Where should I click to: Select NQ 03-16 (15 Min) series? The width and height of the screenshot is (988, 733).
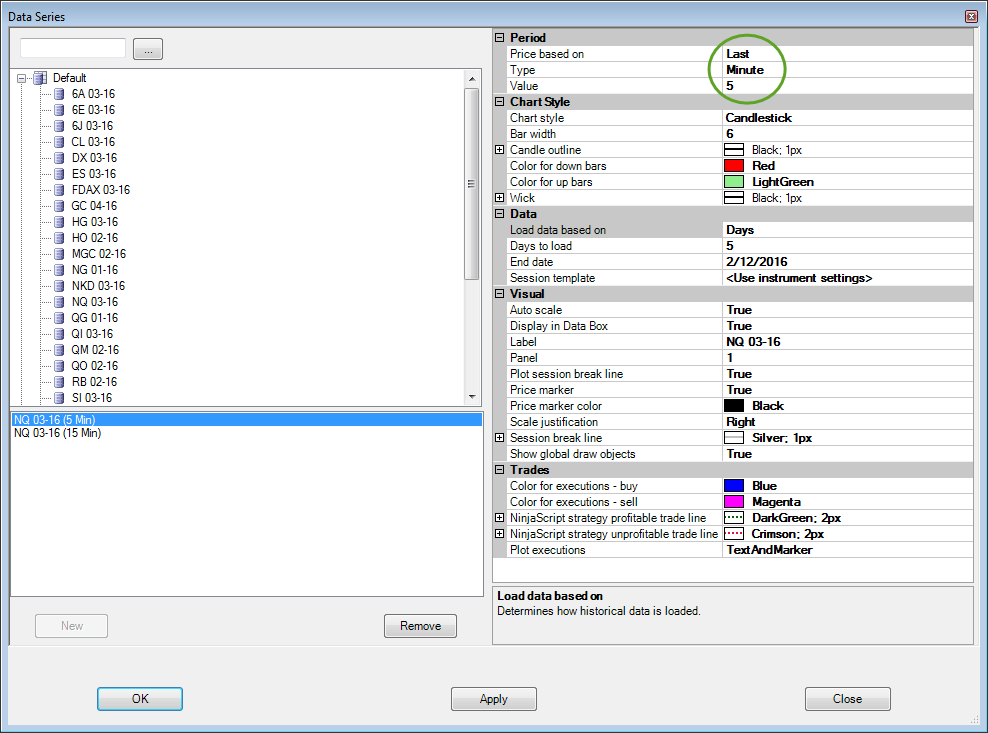(247, 433)
